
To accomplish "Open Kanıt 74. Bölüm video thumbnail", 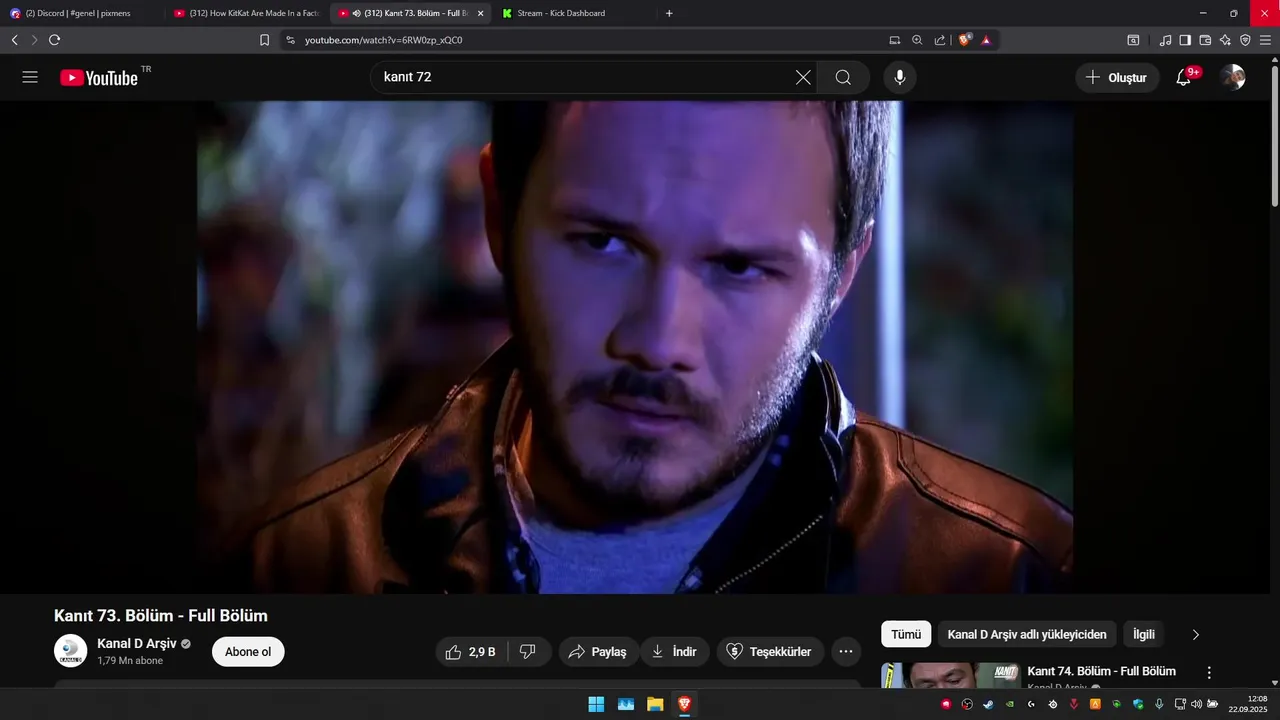I will (x=950, y=675).
